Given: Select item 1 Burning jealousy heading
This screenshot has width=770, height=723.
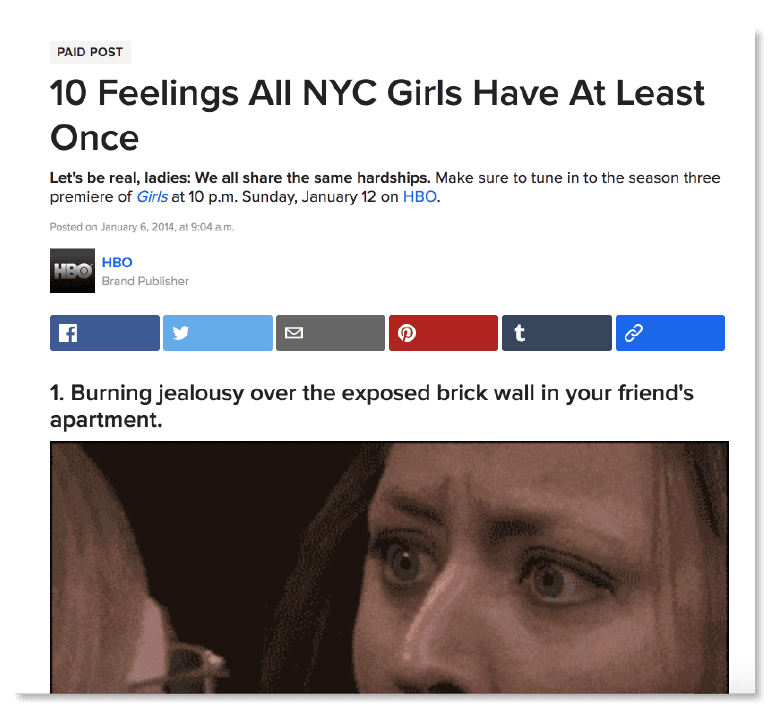Looking at the screenshot, I should click(372, 406).
